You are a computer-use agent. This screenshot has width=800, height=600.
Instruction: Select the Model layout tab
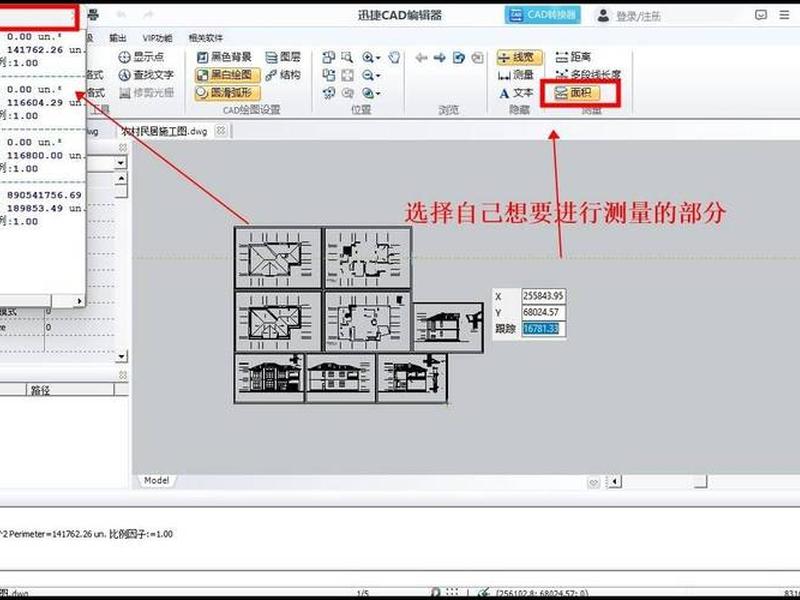click(156, 480)
